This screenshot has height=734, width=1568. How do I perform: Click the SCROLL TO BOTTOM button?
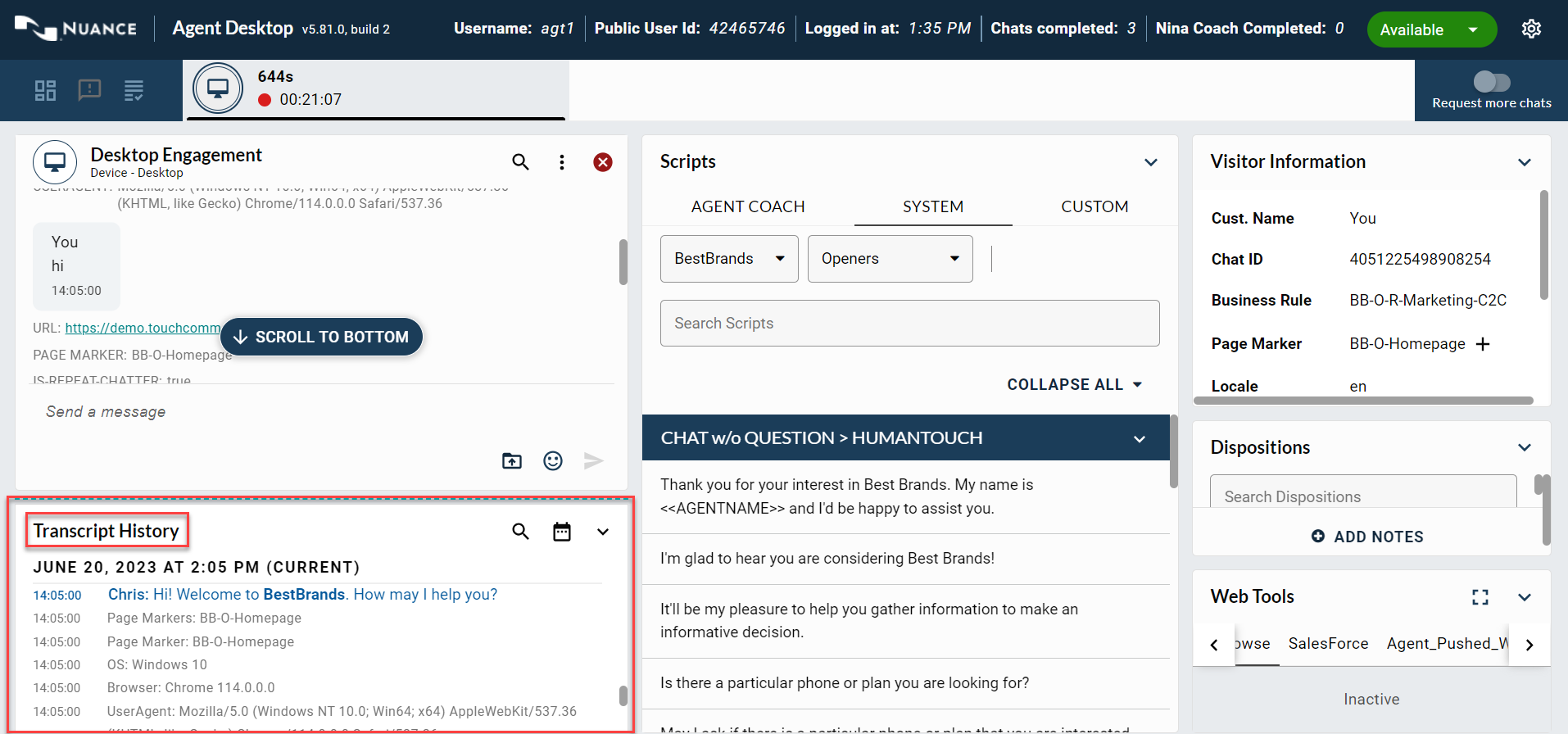pos(321,337)
